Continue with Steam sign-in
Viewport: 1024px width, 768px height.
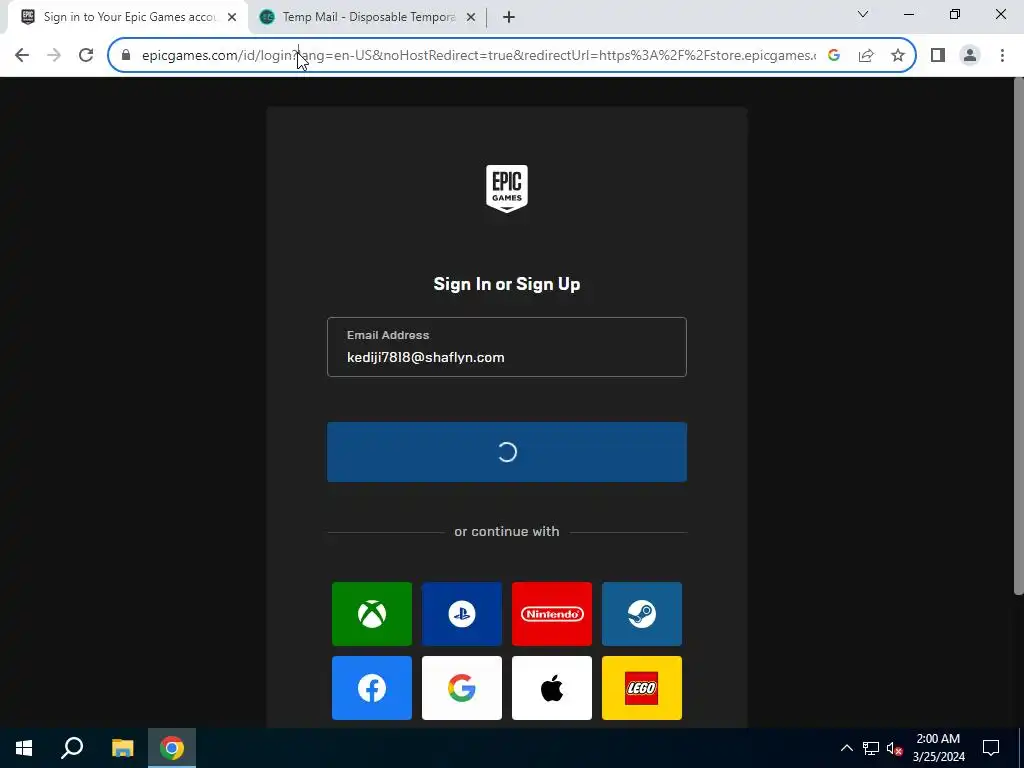(x=642, y=614)
